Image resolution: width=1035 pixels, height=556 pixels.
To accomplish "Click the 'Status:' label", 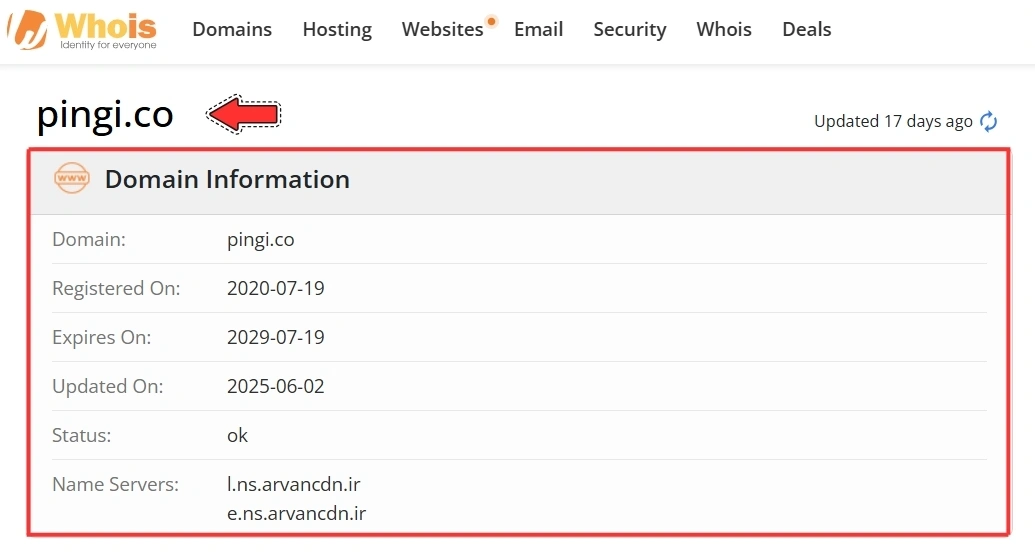I will (x=82, y=435).
